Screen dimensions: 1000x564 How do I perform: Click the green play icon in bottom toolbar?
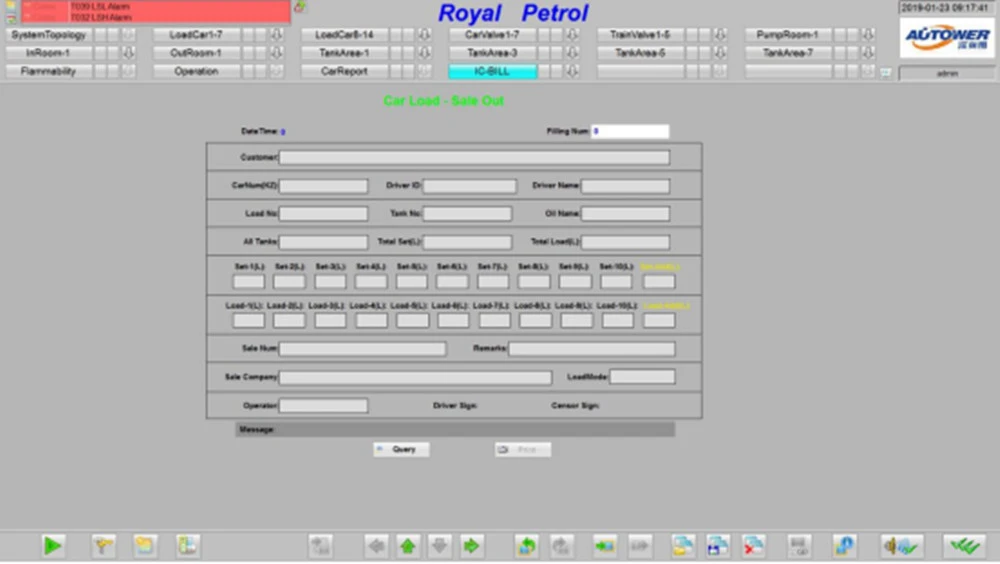52,546
